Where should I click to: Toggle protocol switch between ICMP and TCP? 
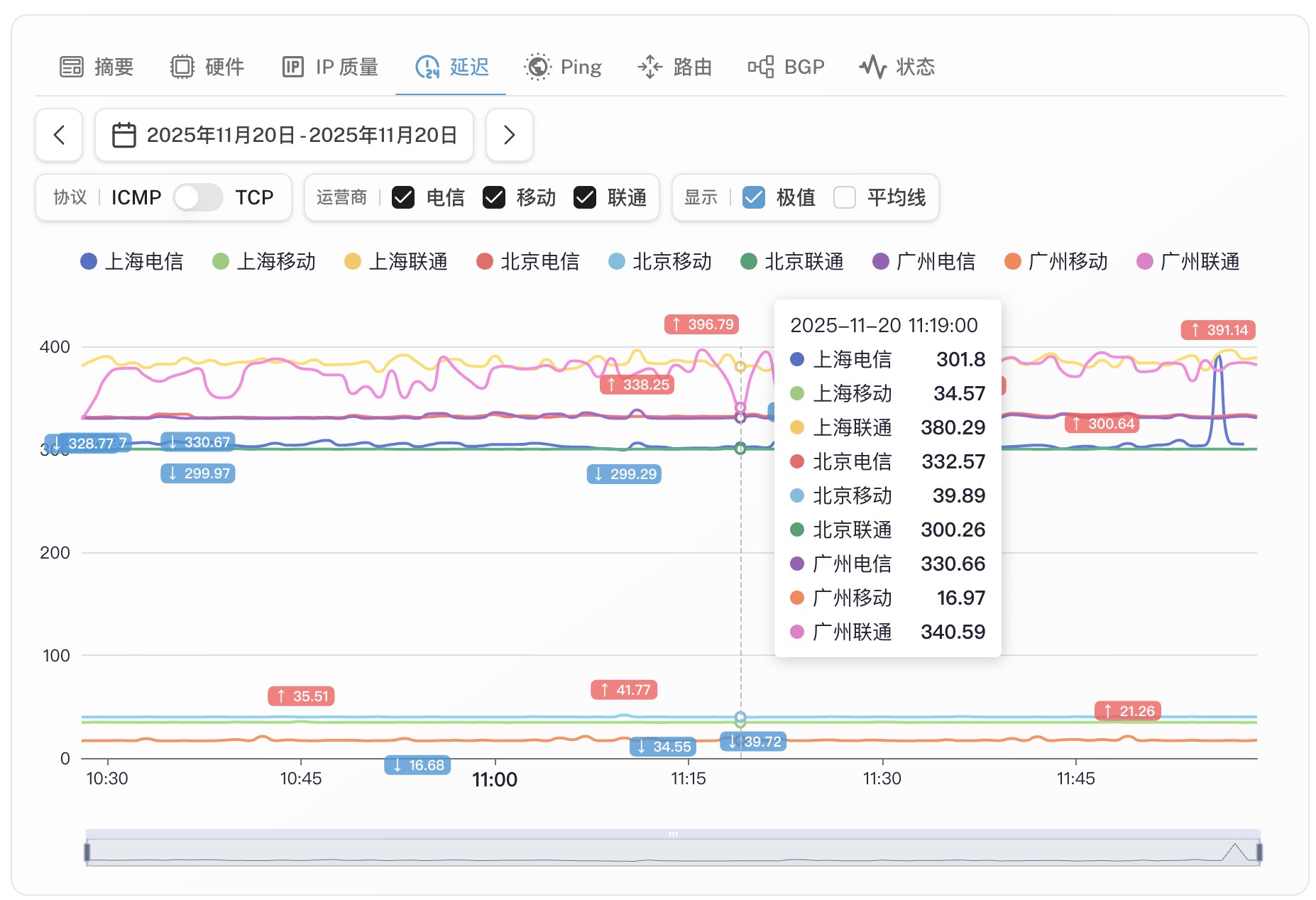tap(198, 197)
